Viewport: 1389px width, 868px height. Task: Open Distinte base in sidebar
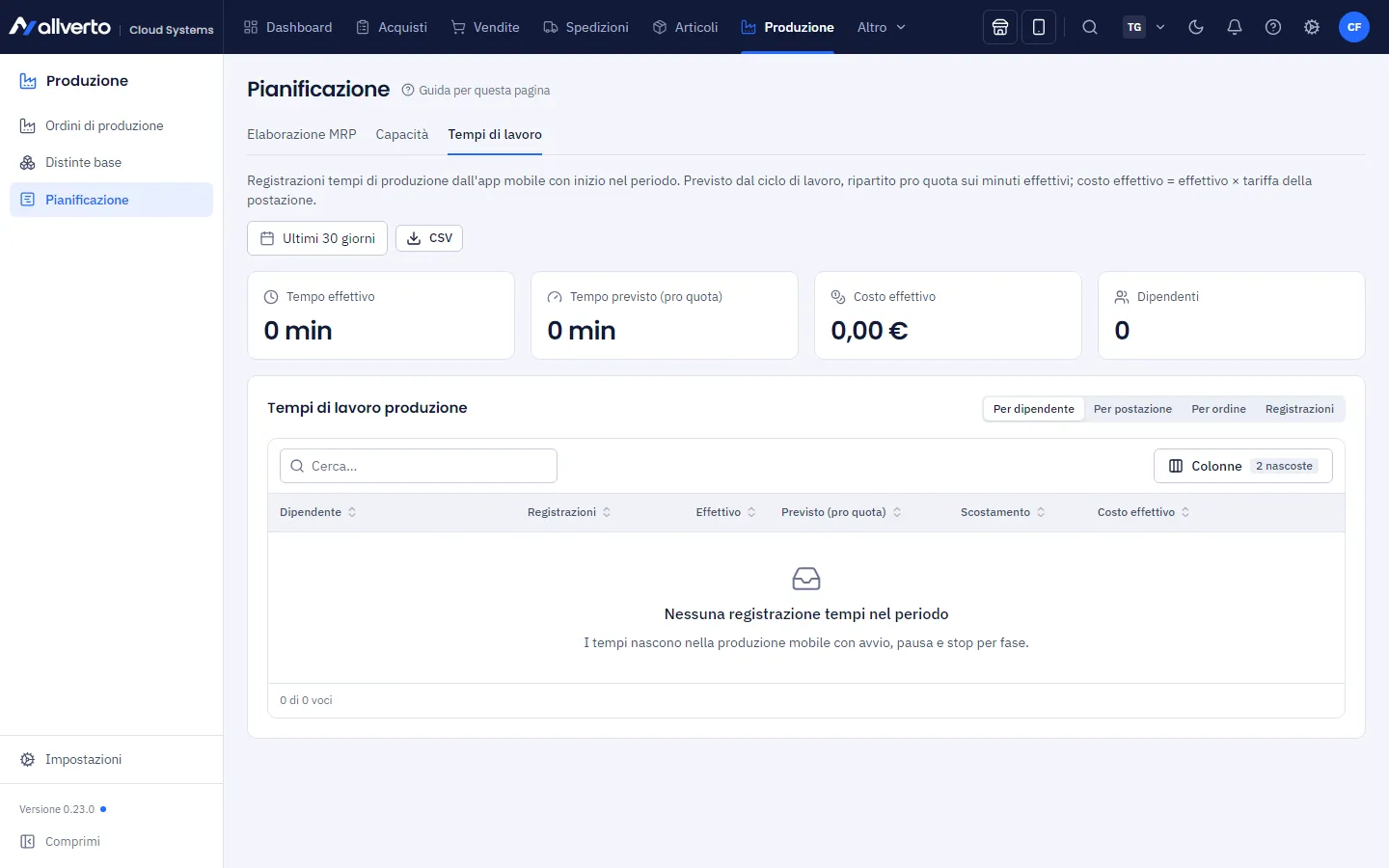[111, 162]
